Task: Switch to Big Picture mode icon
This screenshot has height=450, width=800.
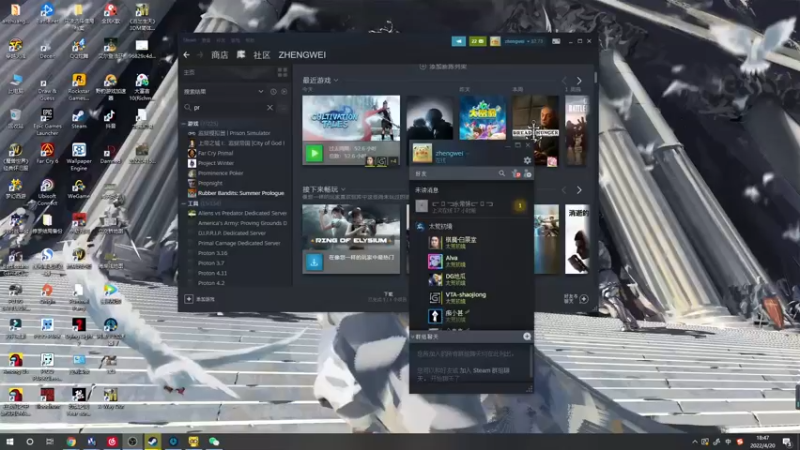Action: [556, 41]
